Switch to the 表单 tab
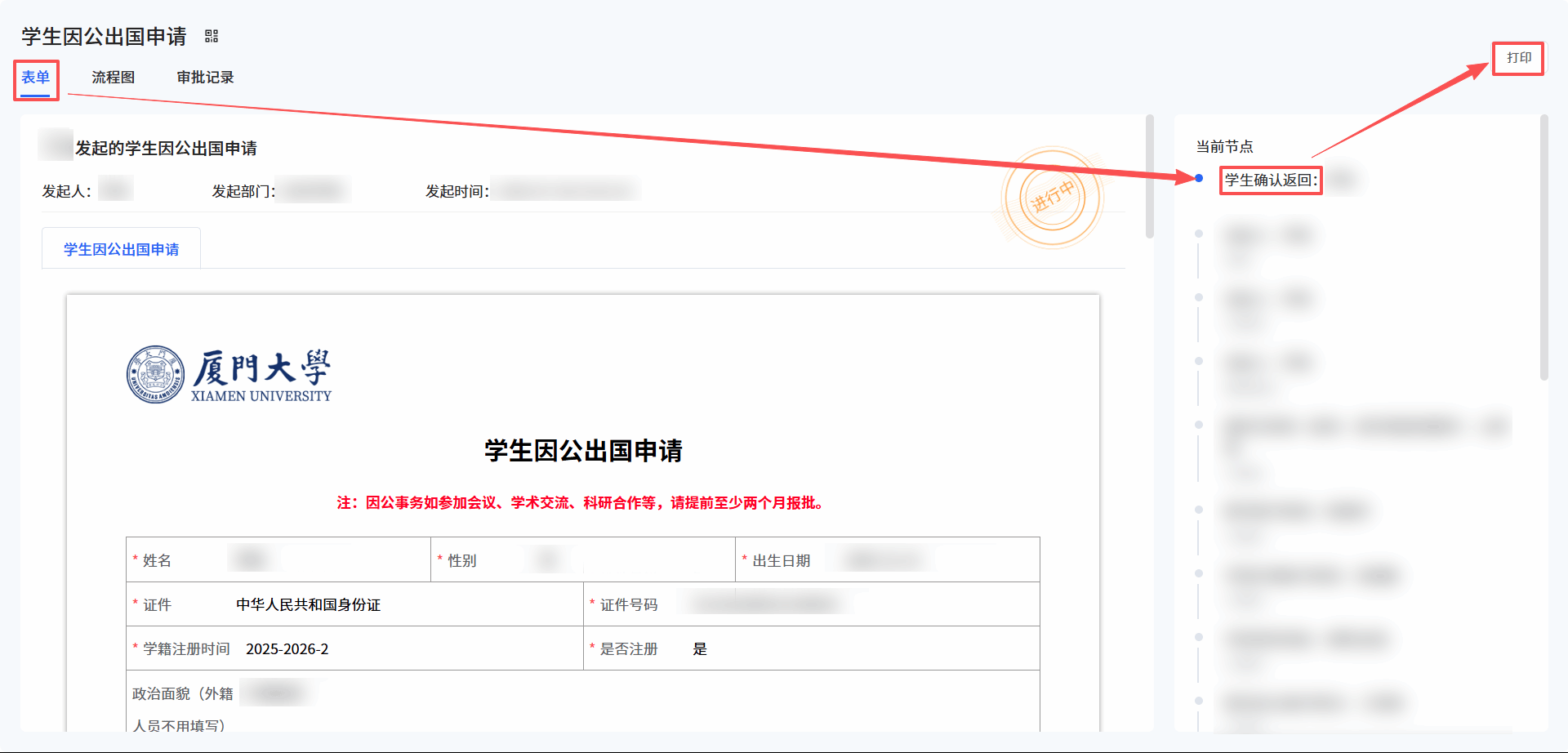 (36, 78)
